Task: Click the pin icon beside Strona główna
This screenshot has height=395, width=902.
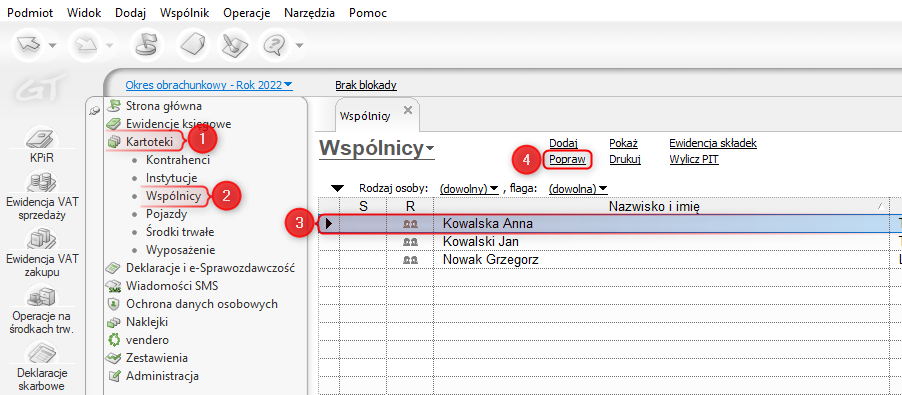Action: tap(94, 110)
